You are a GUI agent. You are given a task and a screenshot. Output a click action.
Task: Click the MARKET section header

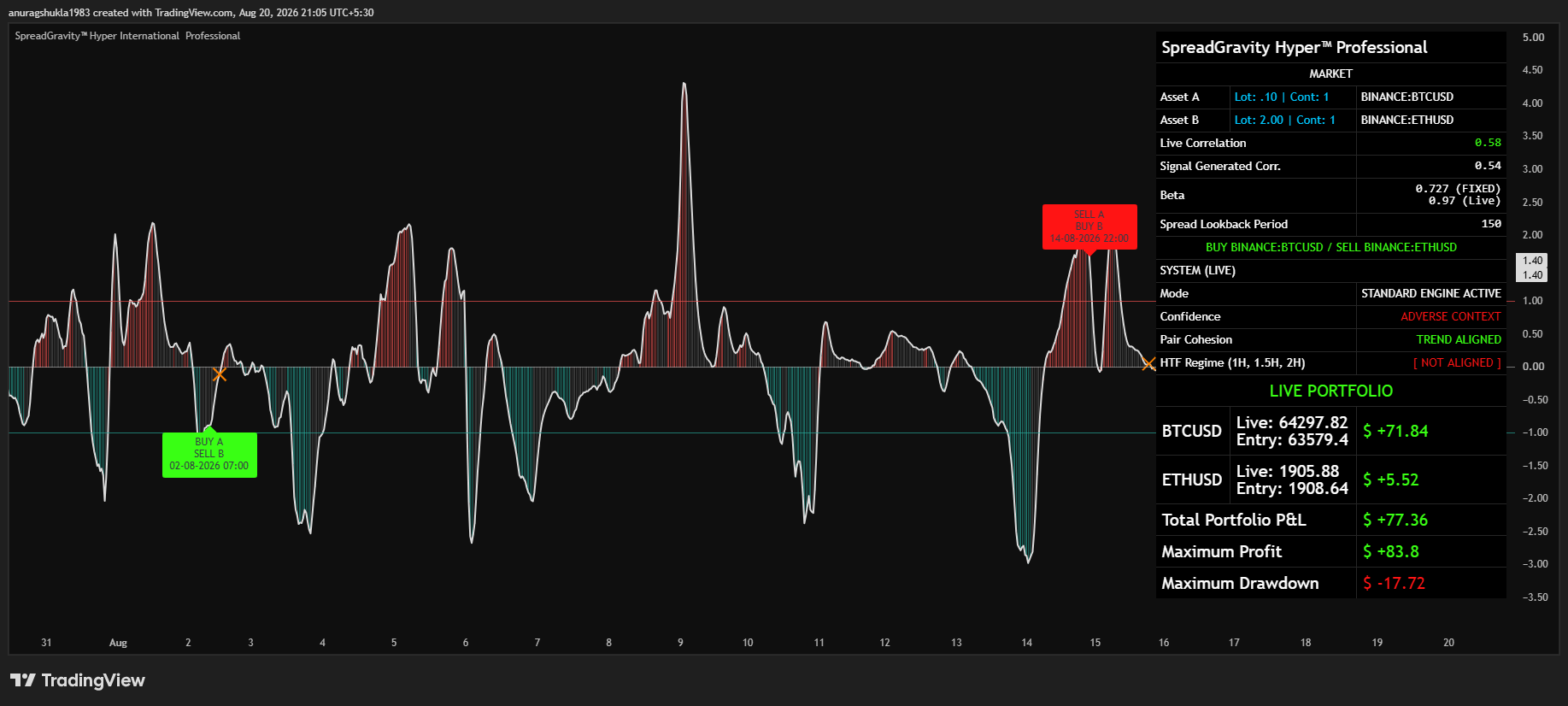pos(1330,74)
